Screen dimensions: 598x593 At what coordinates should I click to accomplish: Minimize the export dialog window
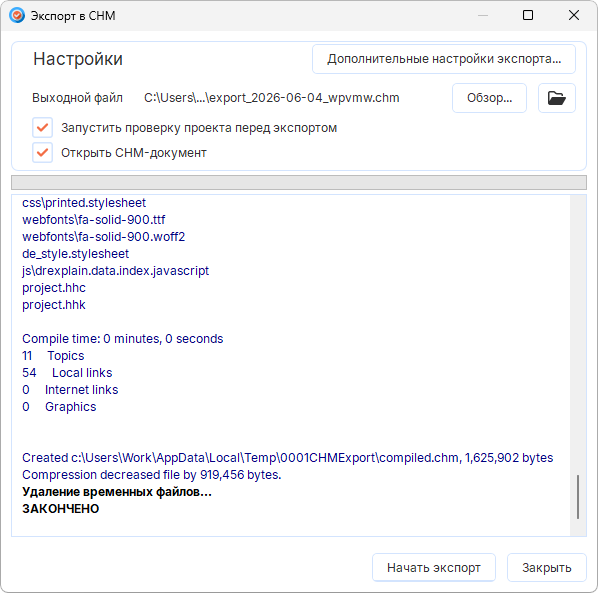pos(483,15)
